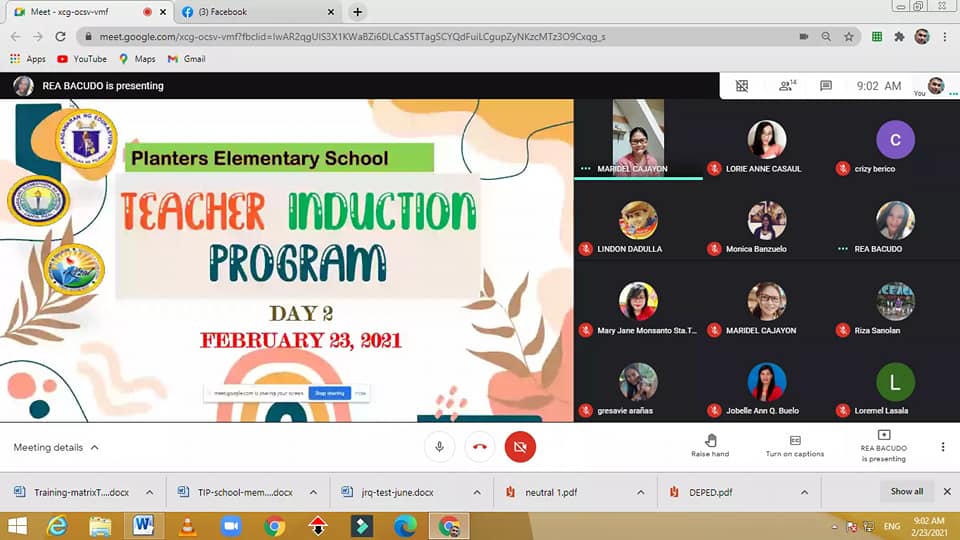
Task: Open the DEPED.pdf download
Action: click(702, 492)
